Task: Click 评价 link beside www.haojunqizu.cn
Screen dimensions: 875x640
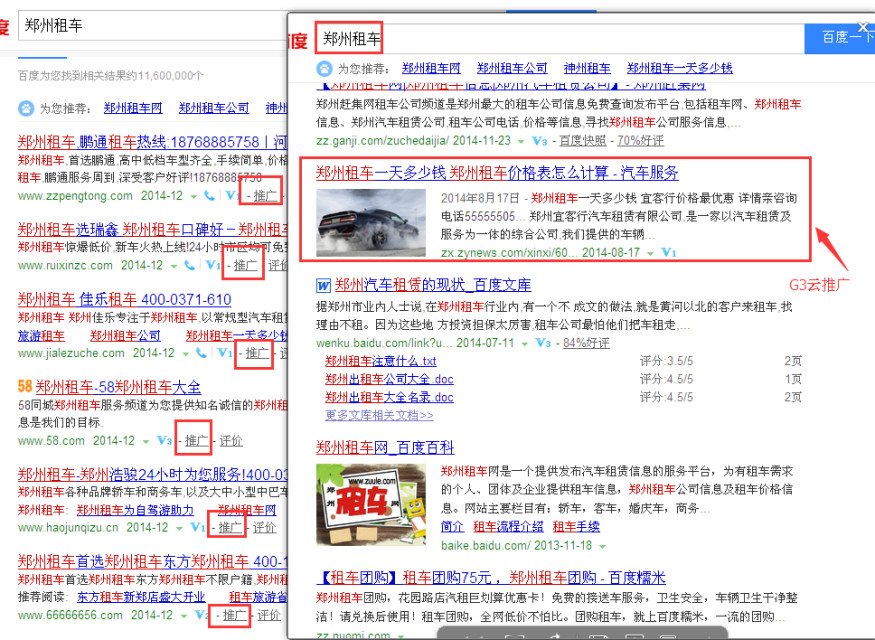Action: pyautogui.click(x=265, y=527)
